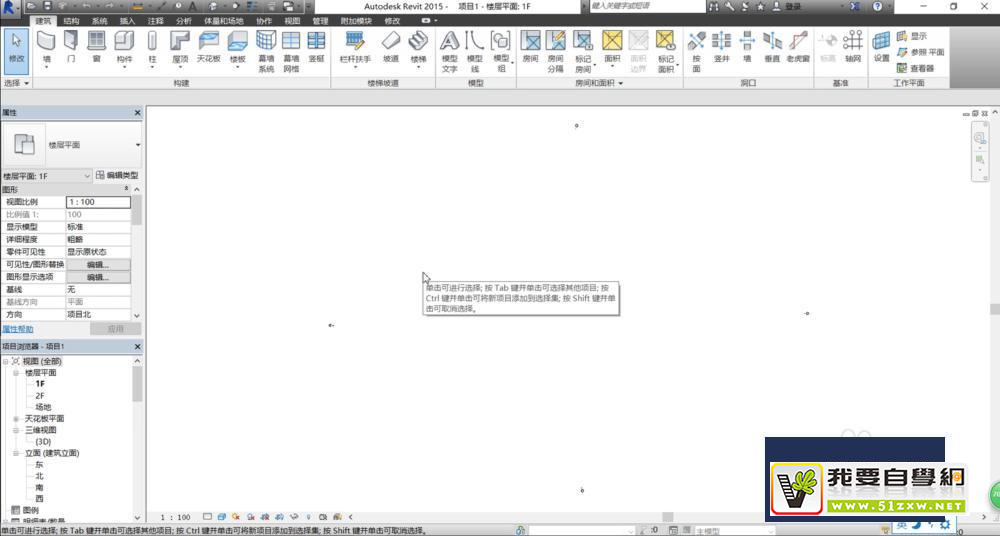Open the 属性帮助 link
The height and width of the screenshot is (536, 1000).
[x=18, y=329]
